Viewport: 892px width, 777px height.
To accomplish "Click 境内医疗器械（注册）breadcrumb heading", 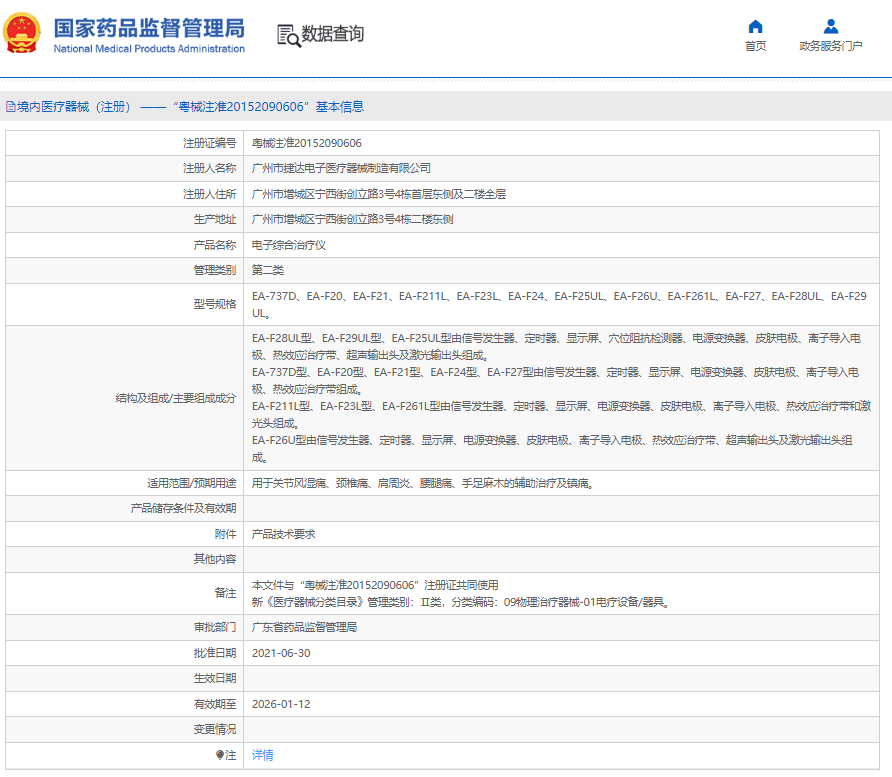I will click(x=75, y=106).
